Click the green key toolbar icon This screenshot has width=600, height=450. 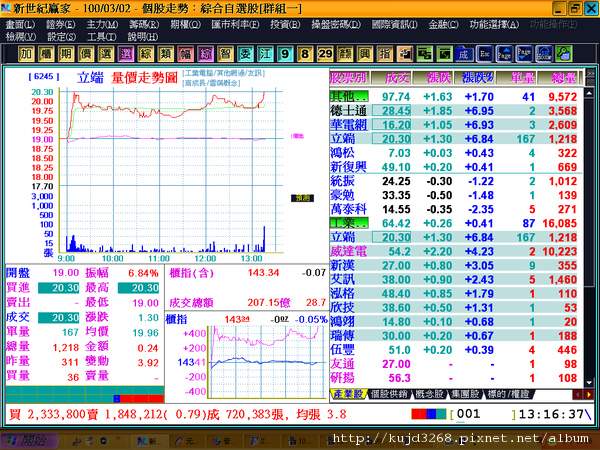[x=564, y=54]
